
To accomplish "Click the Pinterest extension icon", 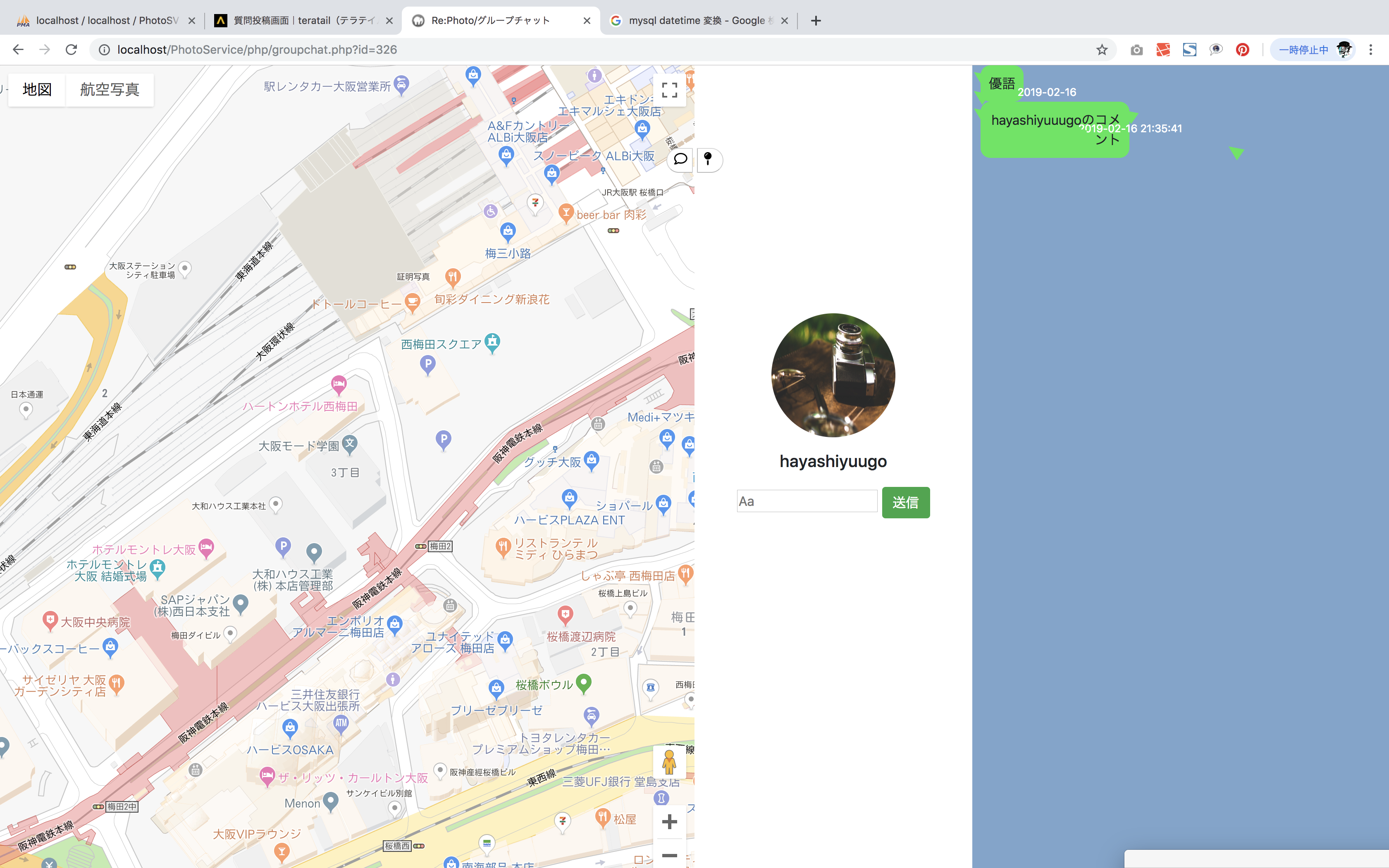I will coord(1242,50).
